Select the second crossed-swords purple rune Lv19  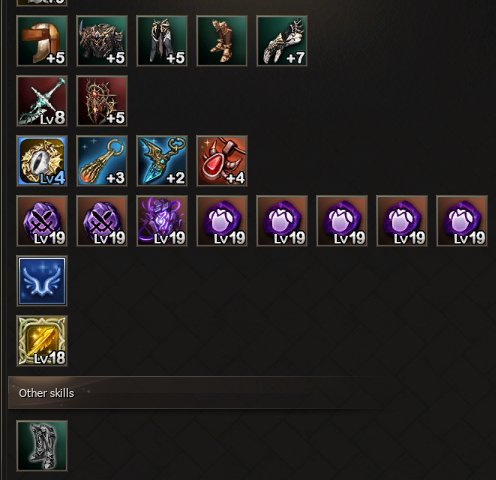(102, 221)
